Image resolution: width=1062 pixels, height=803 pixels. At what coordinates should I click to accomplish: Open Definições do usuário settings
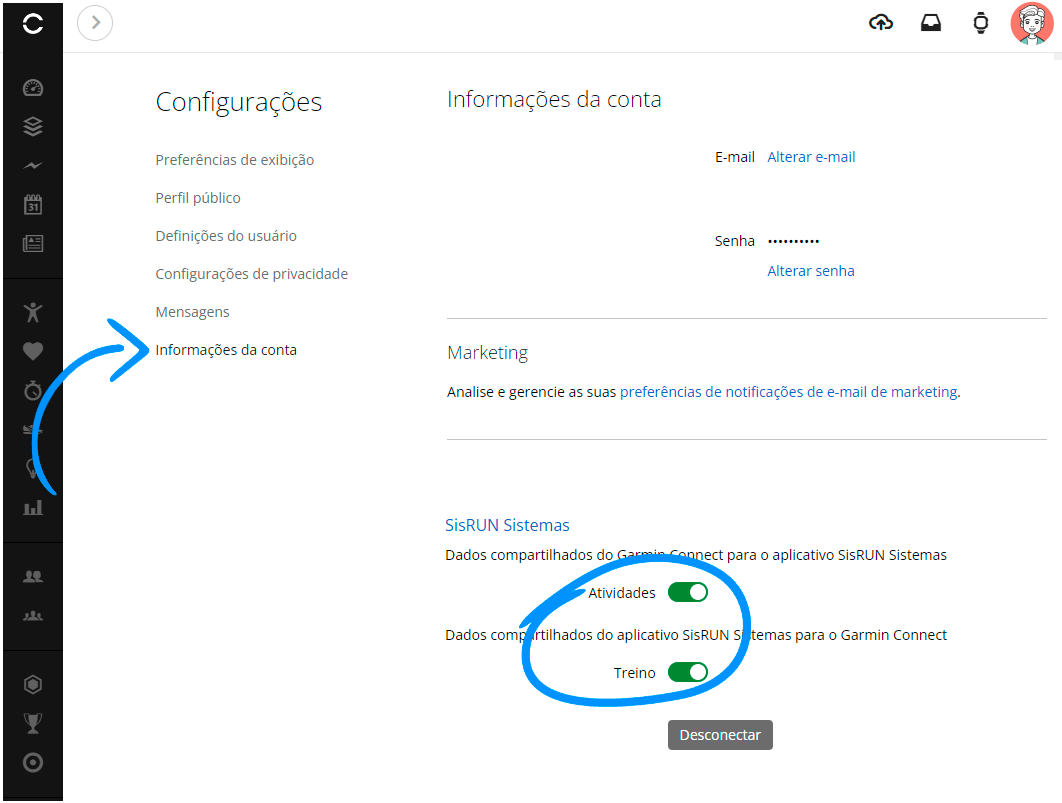pos(226,236)
